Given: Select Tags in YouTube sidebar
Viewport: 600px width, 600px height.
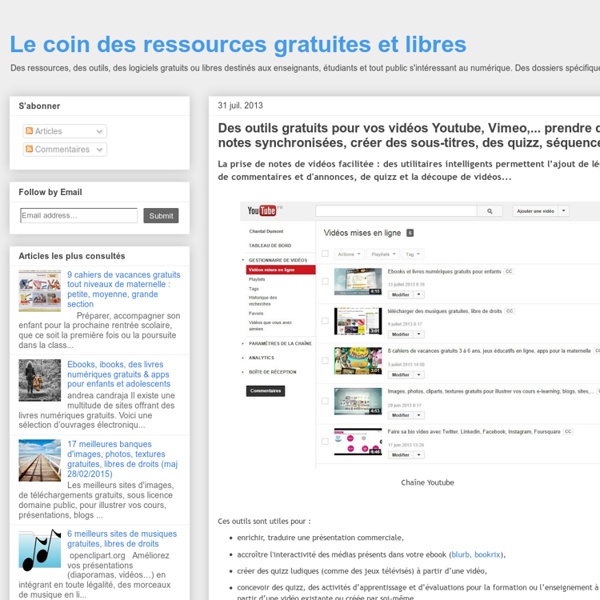Looking at the screenshot, I should 254,289.
